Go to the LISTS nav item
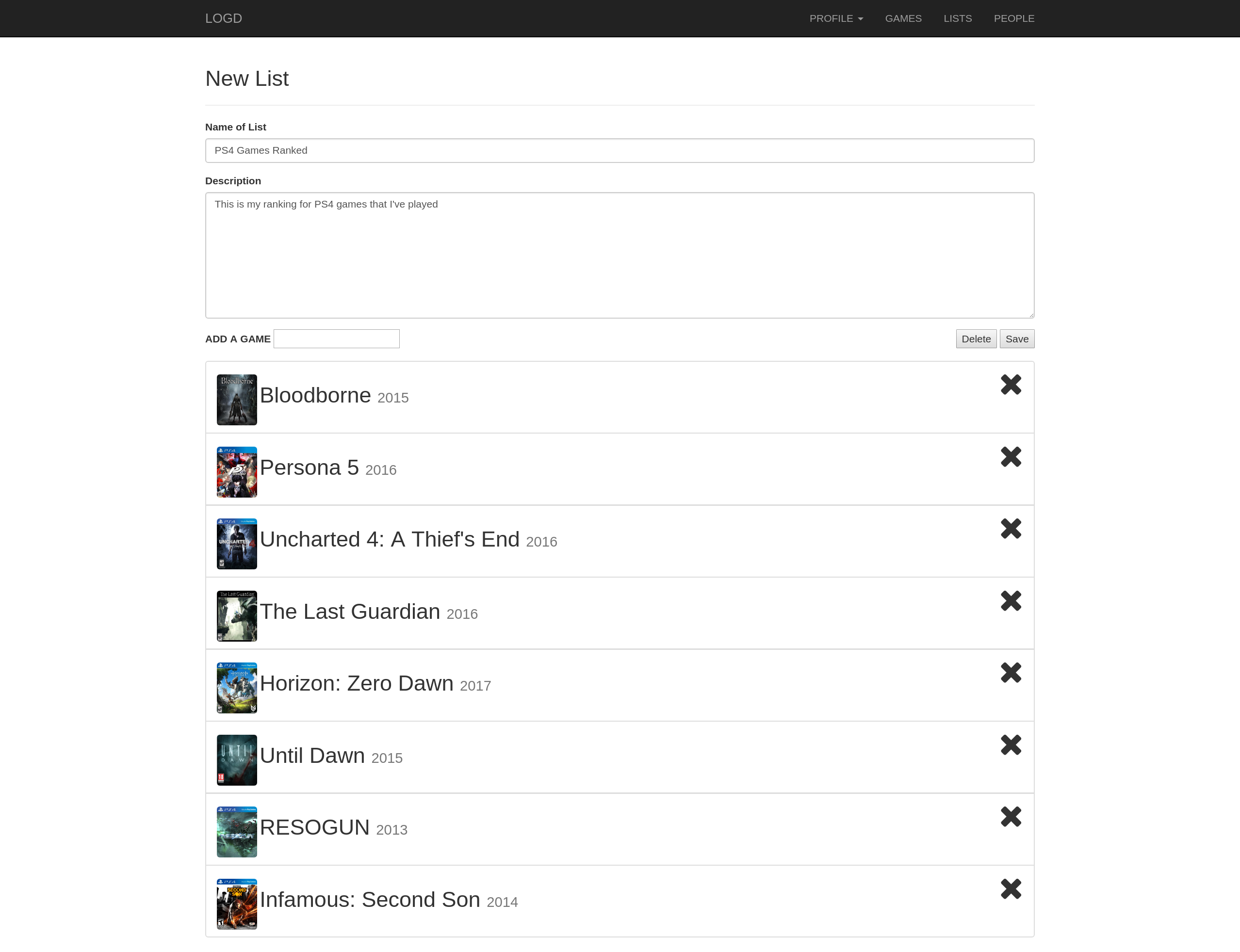 (958, 19)
